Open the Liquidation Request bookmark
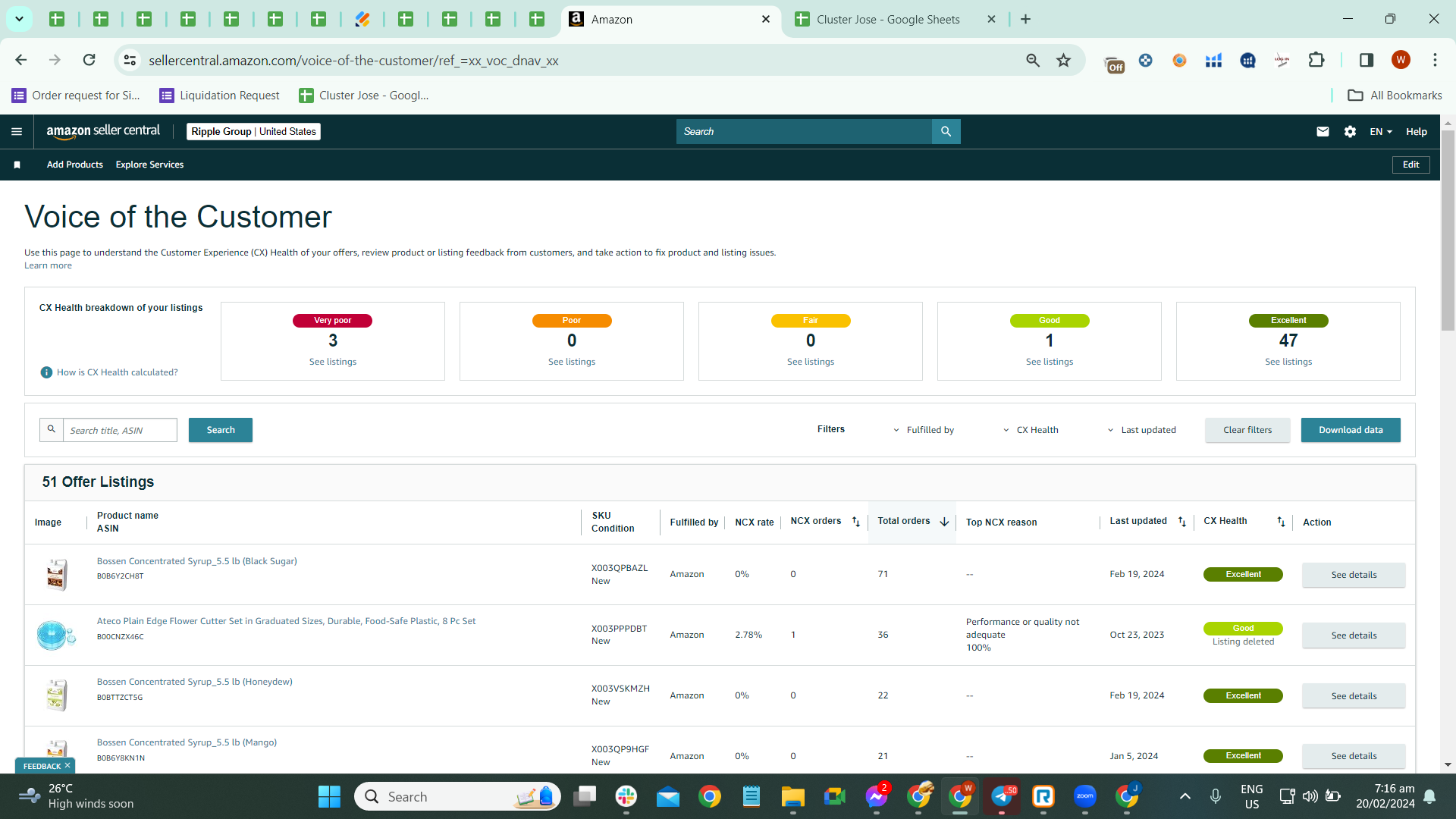1456x819 pixels. point(220,96)
